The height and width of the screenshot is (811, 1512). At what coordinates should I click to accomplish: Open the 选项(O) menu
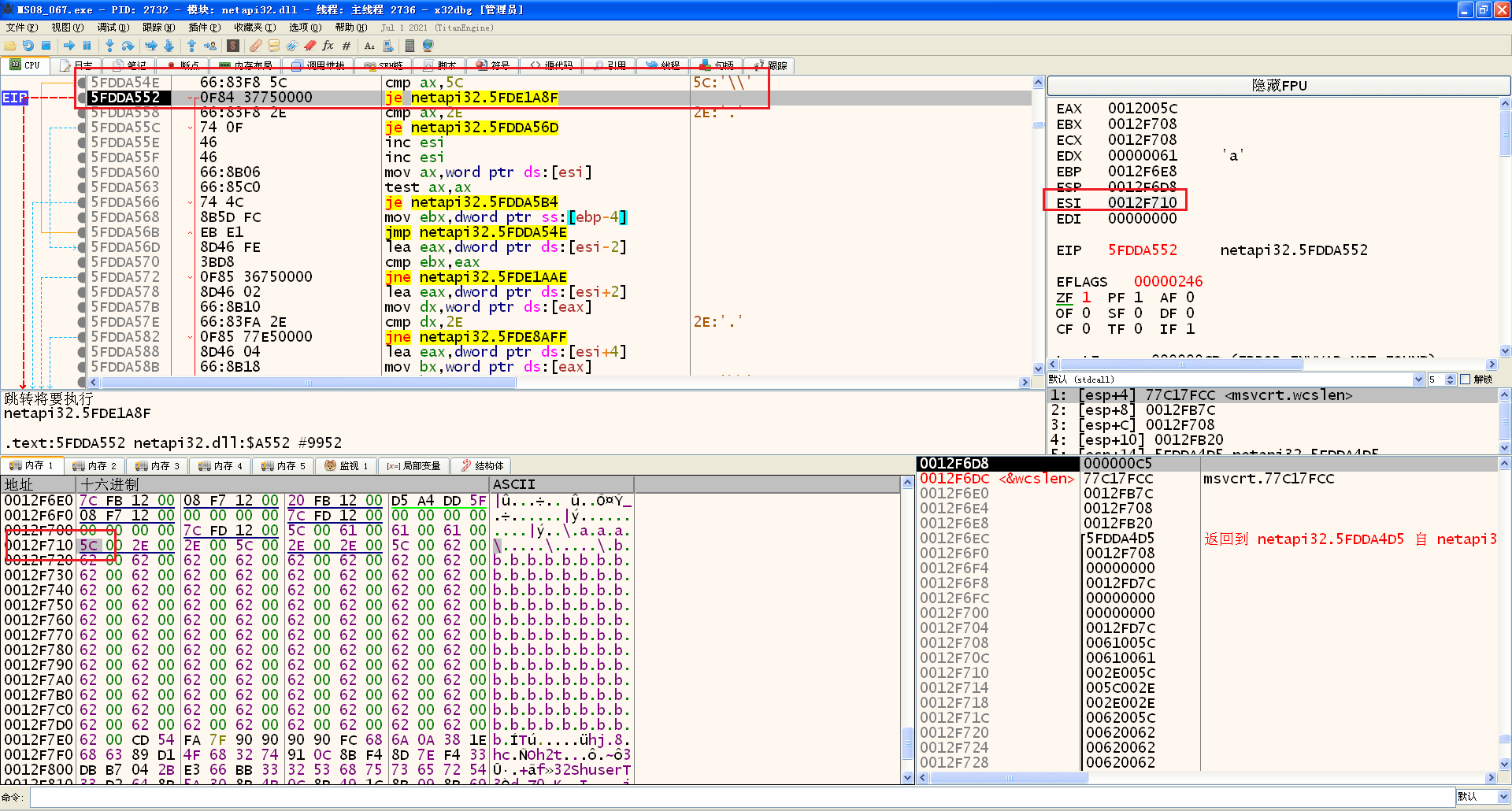coord(305,28)
